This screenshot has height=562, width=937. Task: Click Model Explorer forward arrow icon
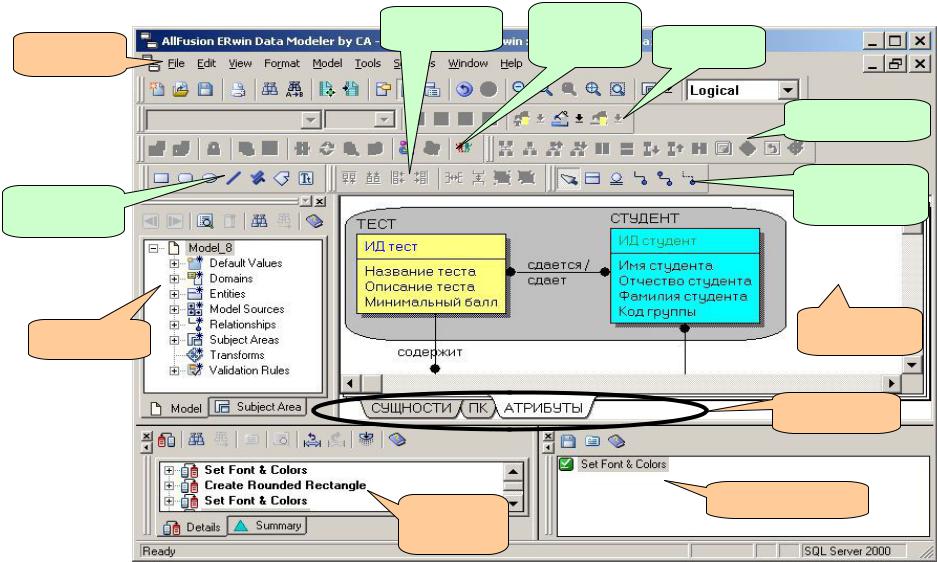pyautogui.click(x=174, y=221)
